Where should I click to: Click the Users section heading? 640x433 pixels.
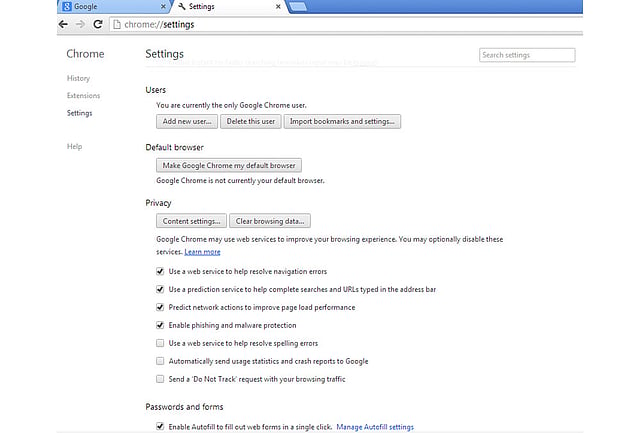coord(156,90)
